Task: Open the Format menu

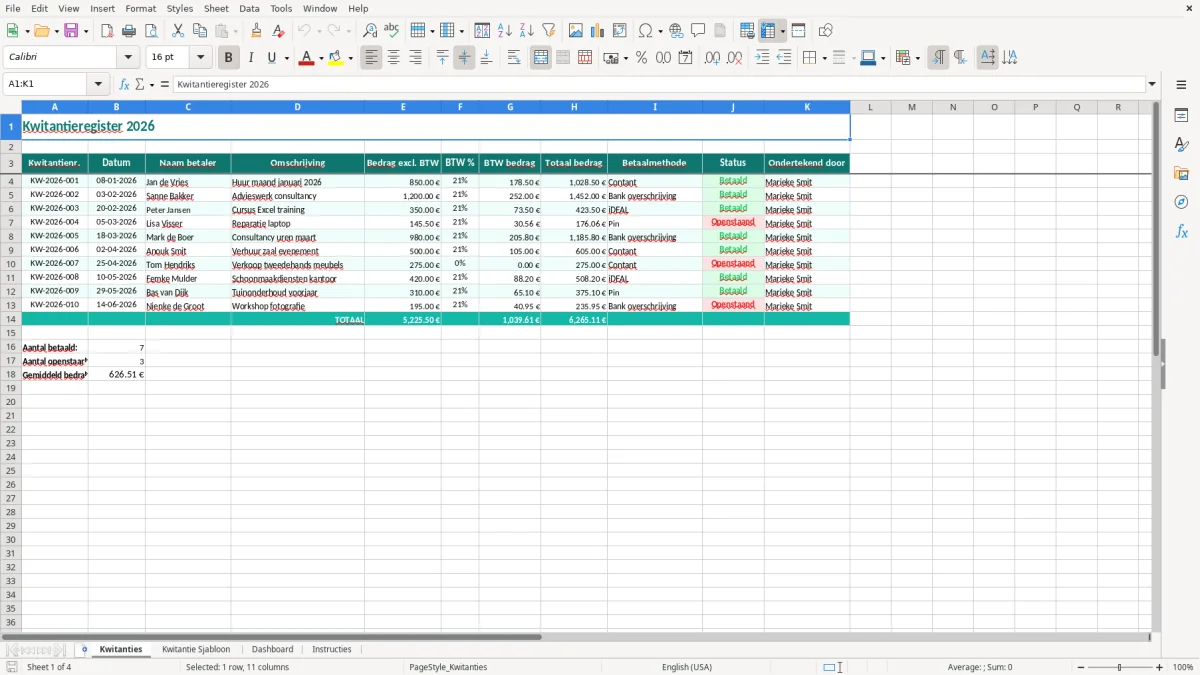Action: coord(140,8)
